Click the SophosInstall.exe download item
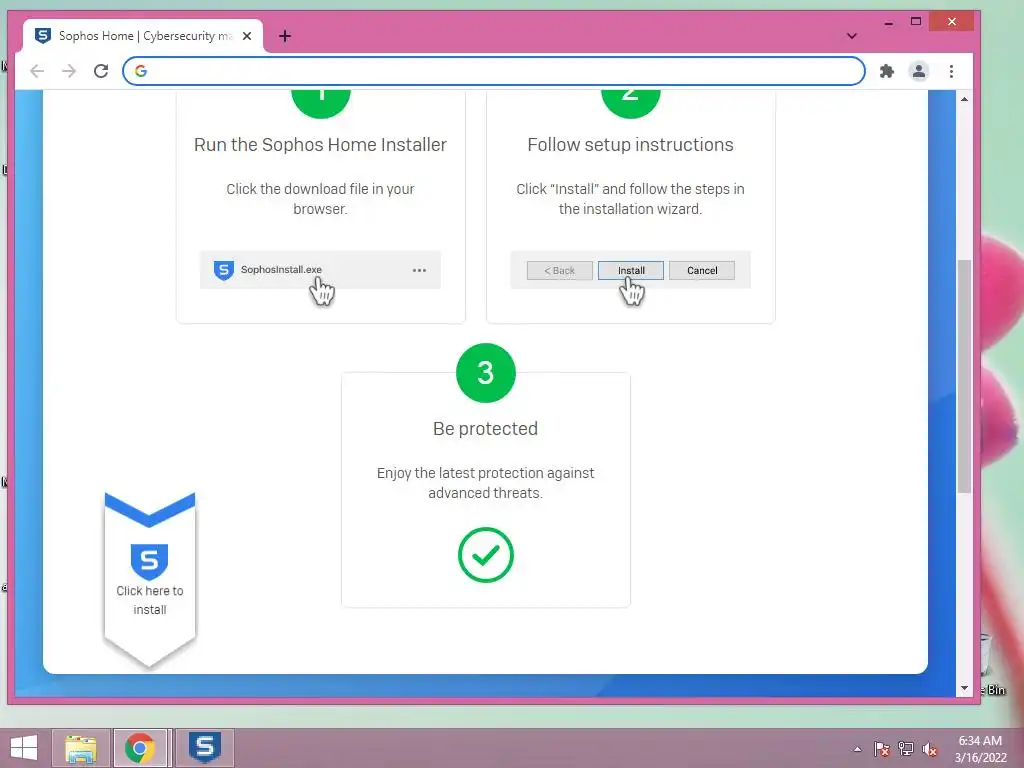1024x768 pixels. (320, 270)
